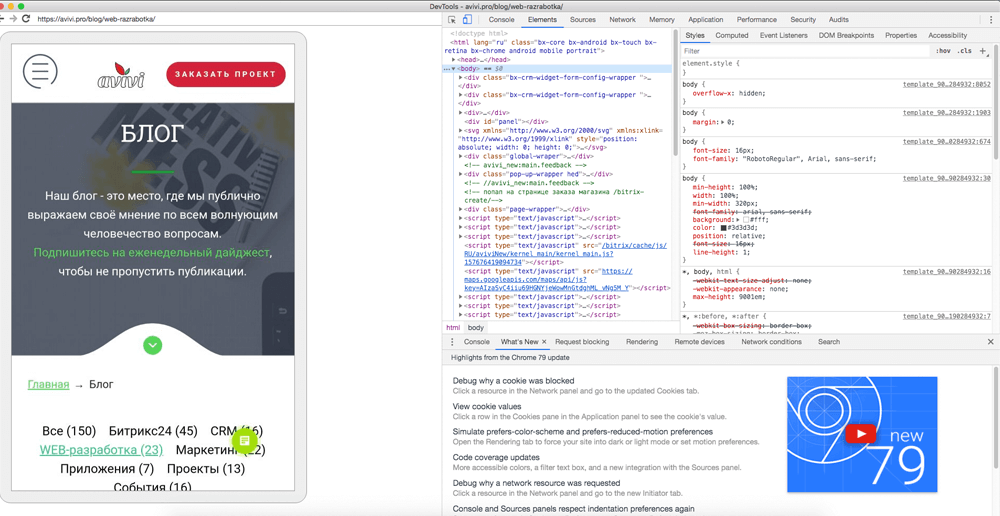
Task: Open the Performance tab
Action: (757, 20)
